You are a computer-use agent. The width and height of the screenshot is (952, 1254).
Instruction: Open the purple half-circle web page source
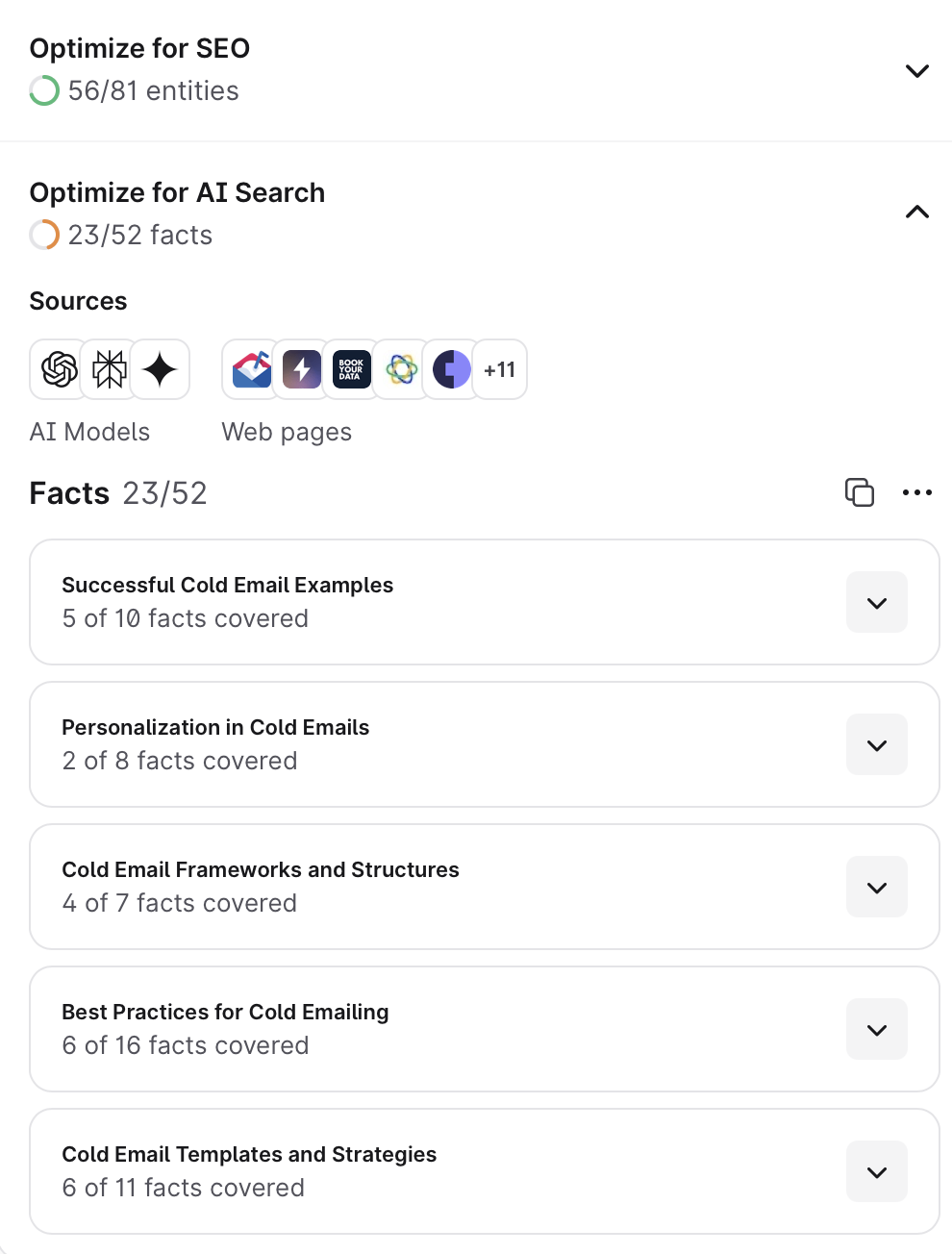pyautogui.click(x=452, y=369)
